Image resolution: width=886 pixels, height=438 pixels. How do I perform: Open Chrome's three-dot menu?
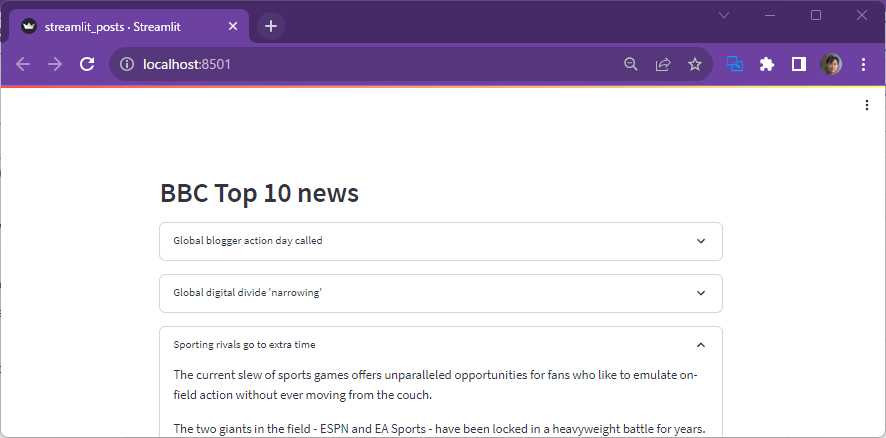tap(863, 64)
